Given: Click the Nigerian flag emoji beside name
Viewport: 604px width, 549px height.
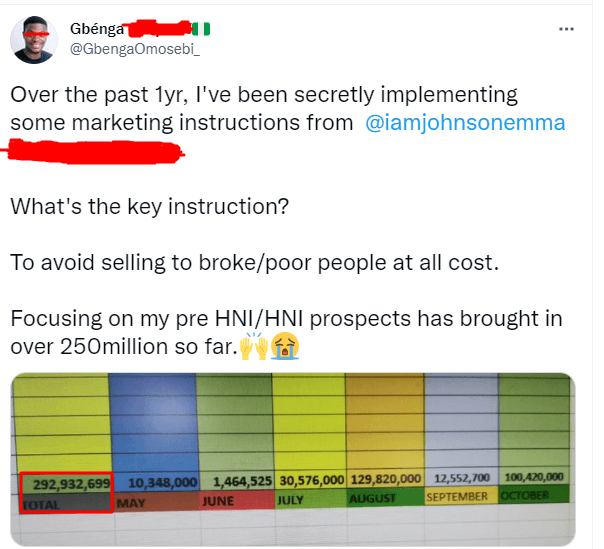Looking at the screenshot, I should tap(201, 29).
